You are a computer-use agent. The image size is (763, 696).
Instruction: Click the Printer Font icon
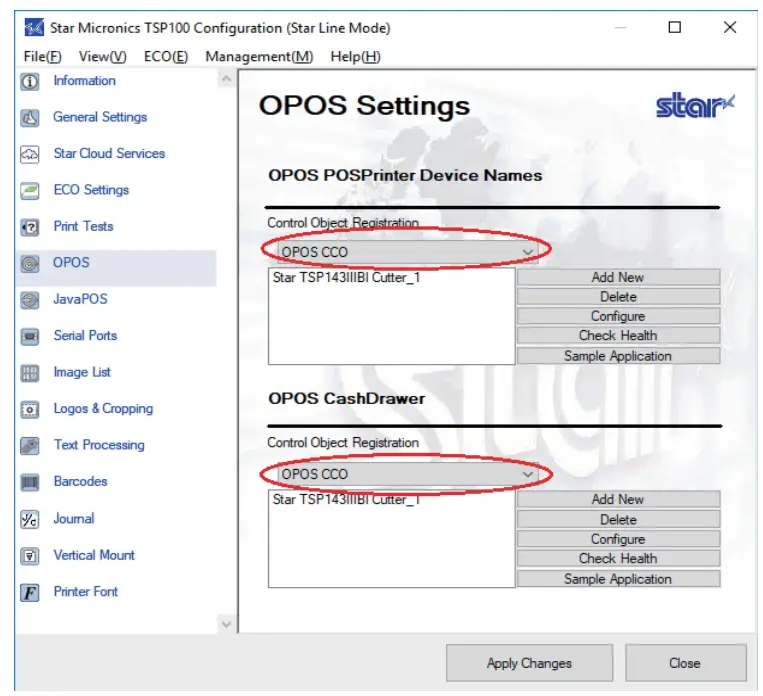pos(30,592)
